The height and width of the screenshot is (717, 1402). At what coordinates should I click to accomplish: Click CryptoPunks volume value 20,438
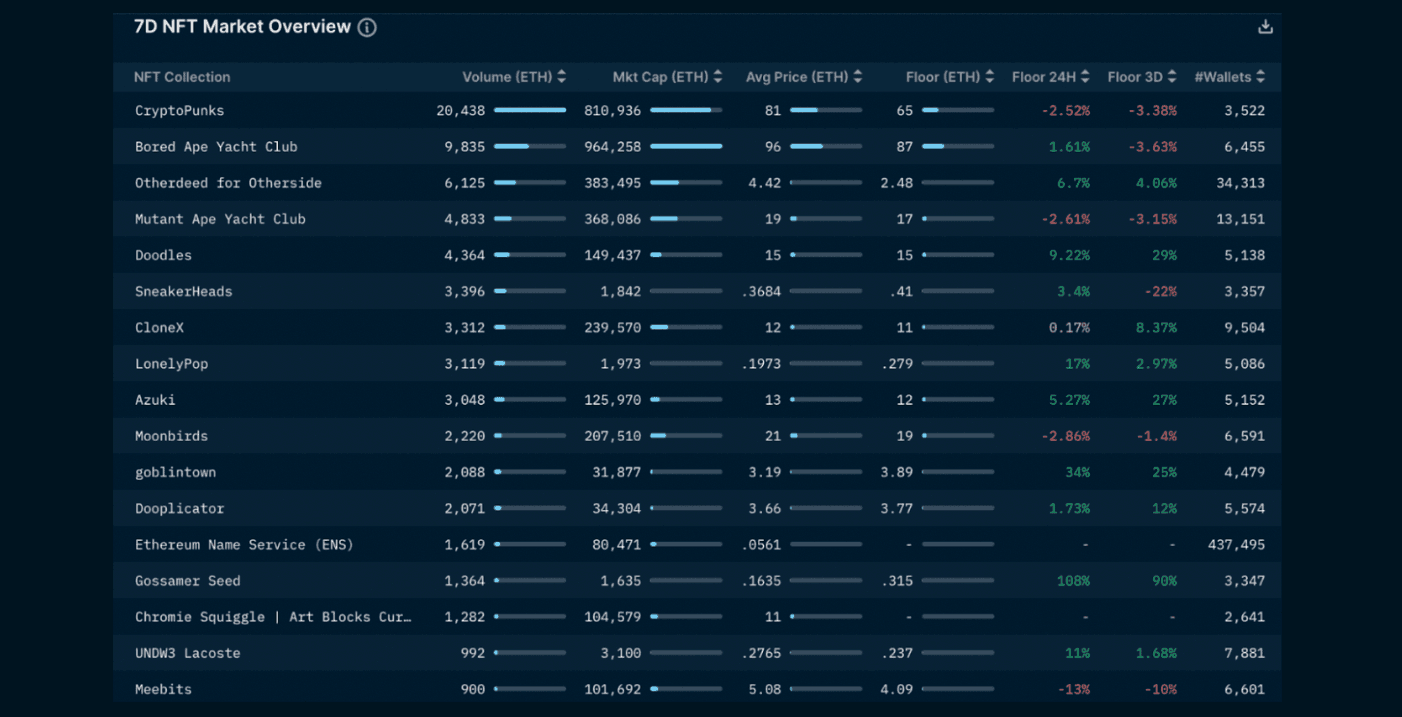(x=460, y=111)
